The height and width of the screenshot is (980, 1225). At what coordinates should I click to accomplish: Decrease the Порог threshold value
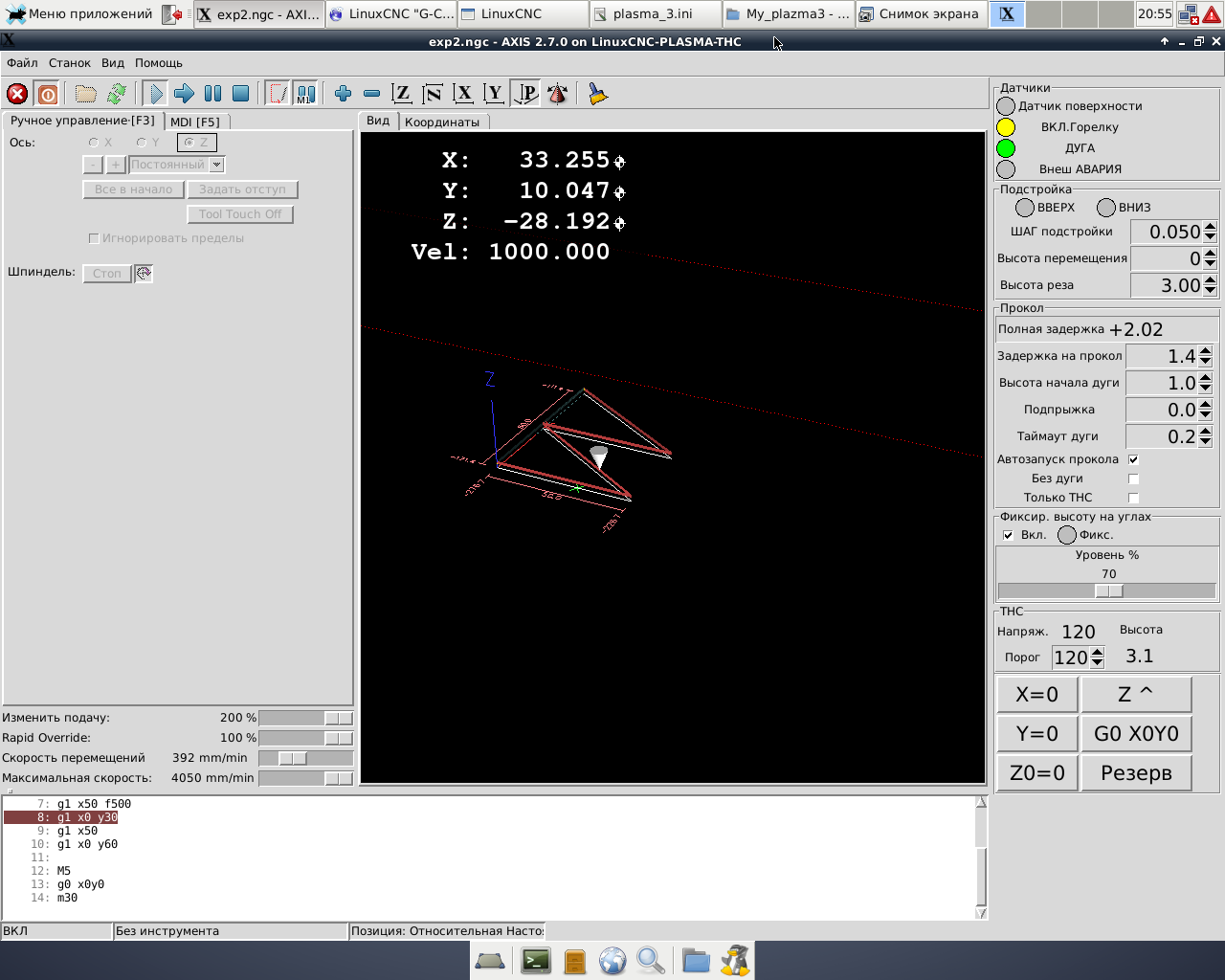(x=1098, y=662)
